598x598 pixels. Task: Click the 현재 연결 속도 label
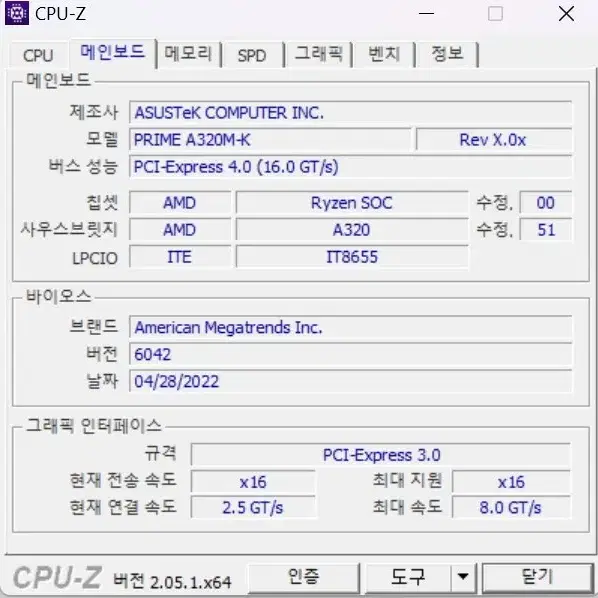pyautogui.click(x=123, y=507)
